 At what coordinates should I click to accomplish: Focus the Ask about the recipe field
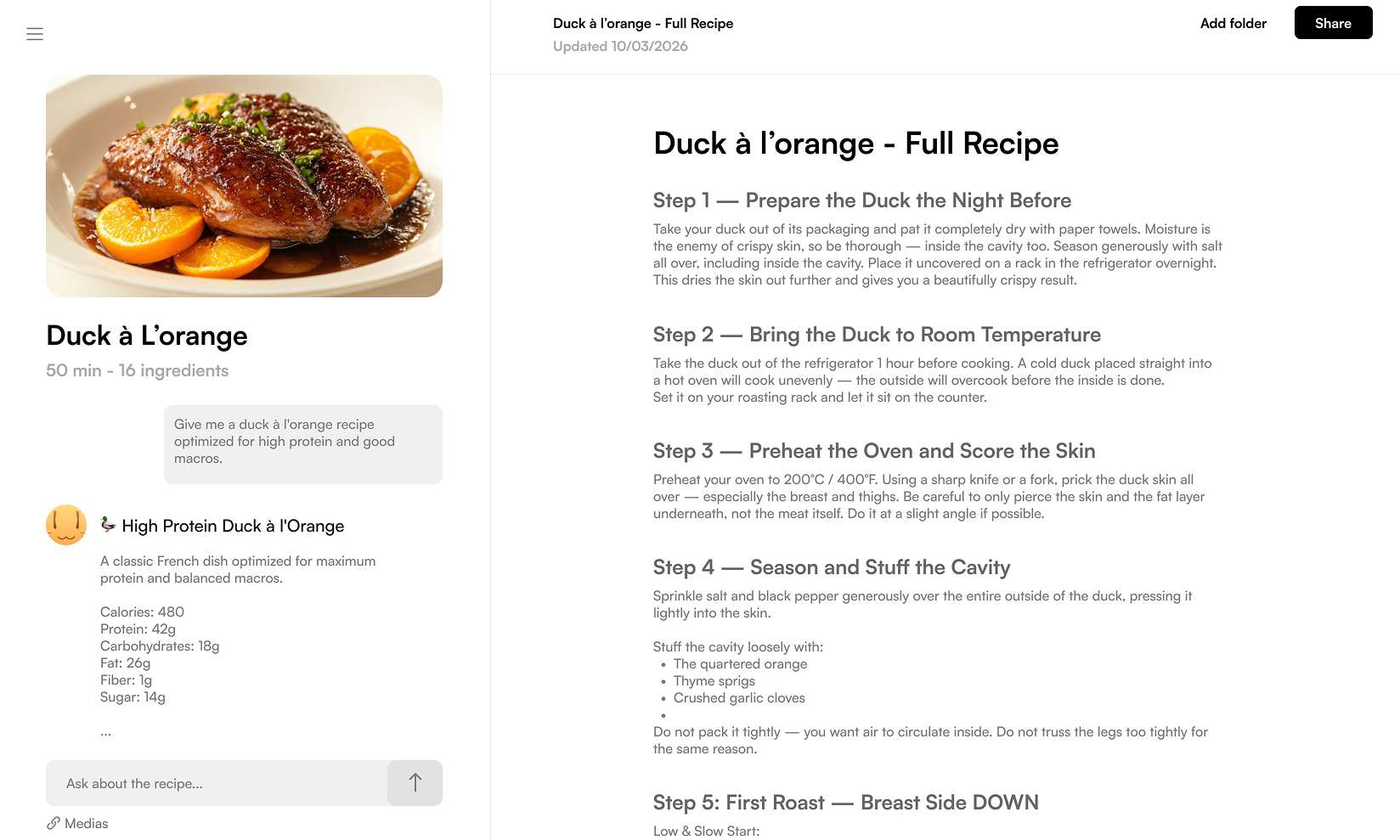(x=217, y=783)
